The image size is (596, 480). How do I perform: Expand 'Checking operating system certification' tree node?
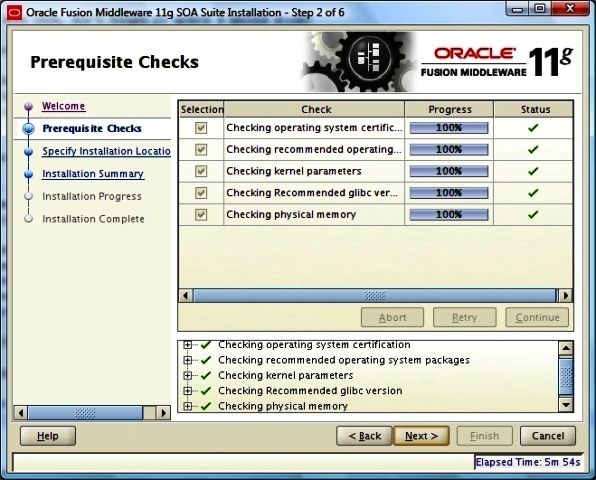coord(187,345)
